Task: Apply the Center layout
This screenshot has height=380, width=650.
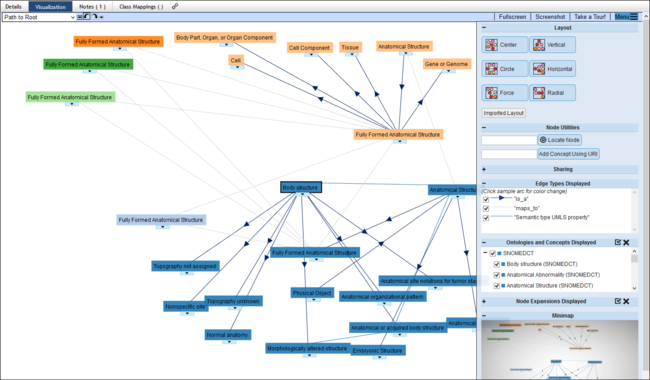Action: coord(504,45)
